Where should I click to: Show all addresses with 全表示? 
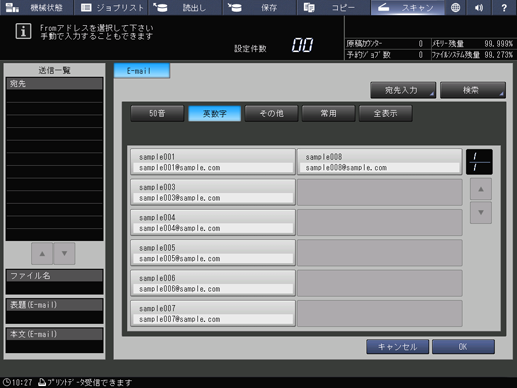[385, 113]
